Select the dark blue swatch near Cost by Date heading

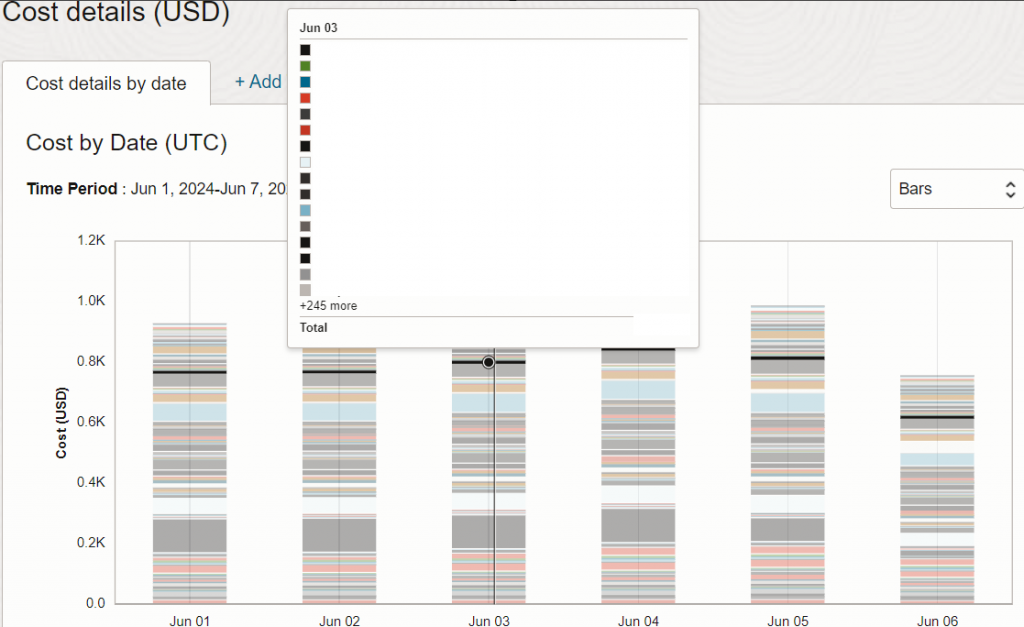pos(305,81)
